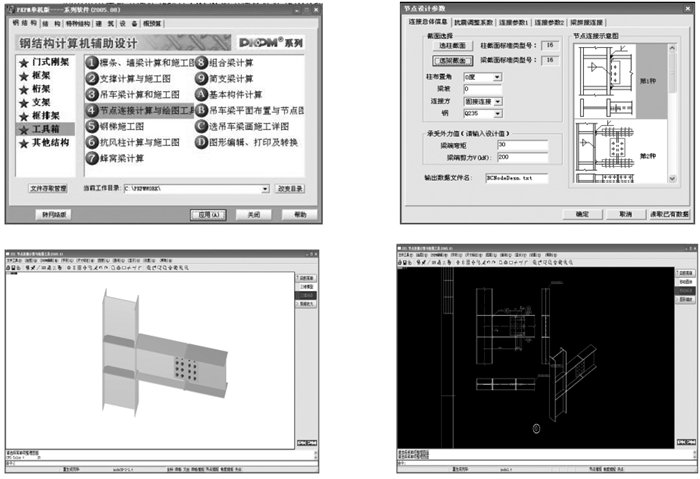The image size is (700, 479).
Task: Open item D 图形编辑、打印及转换
Action: pyautogui.click(x=249, y=141)
